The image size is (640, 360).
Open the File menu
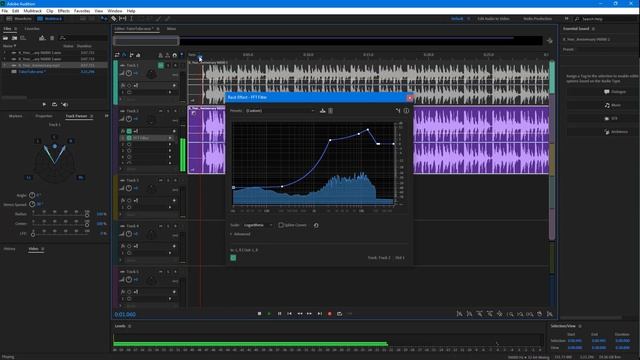4,11
